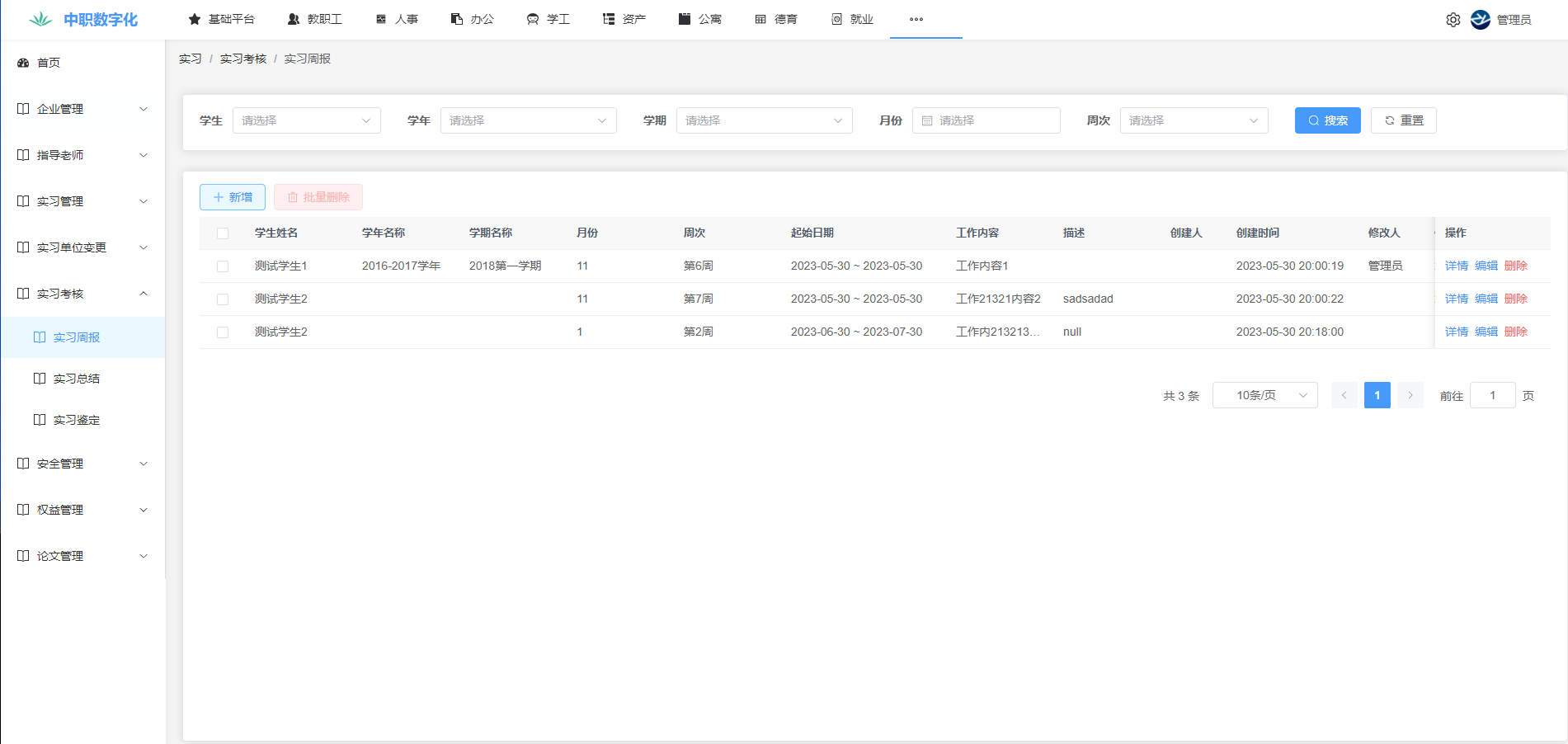Open the 10条/页 page size dropdown
The height and width of the screenshot is (744, 1568).
(x=1264, y=395)
